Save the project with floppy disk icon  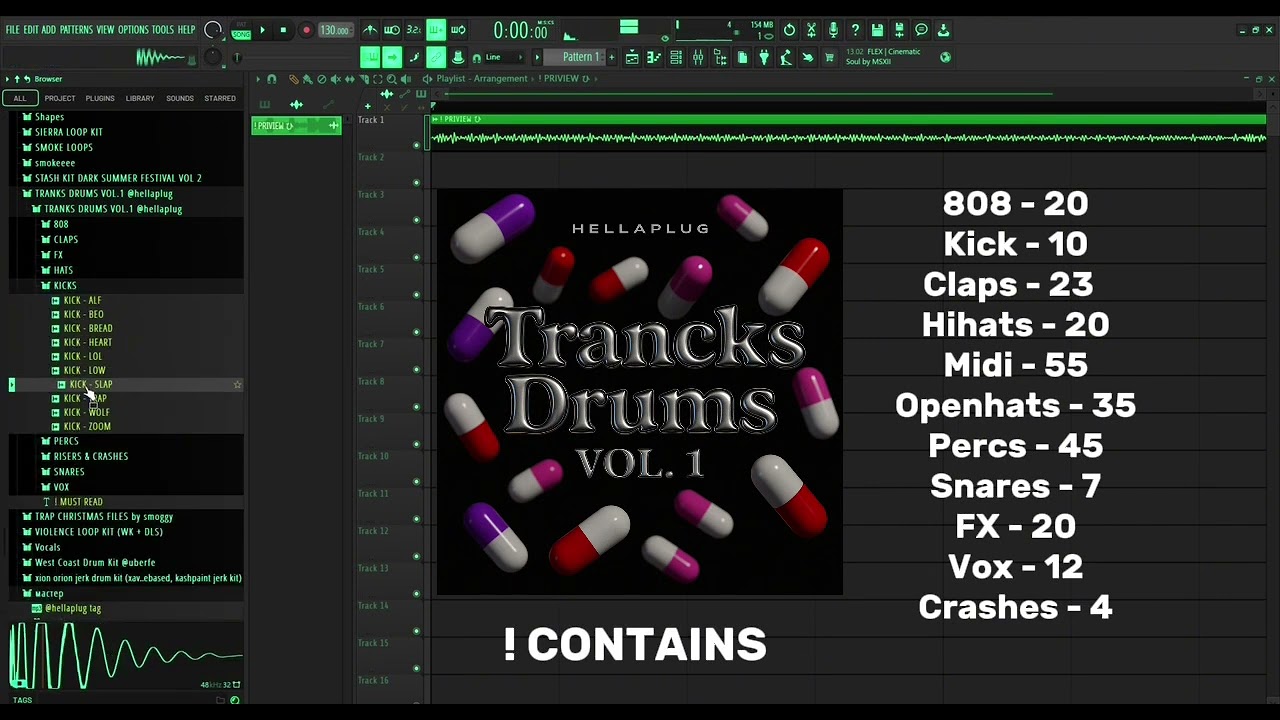point(877,30)
